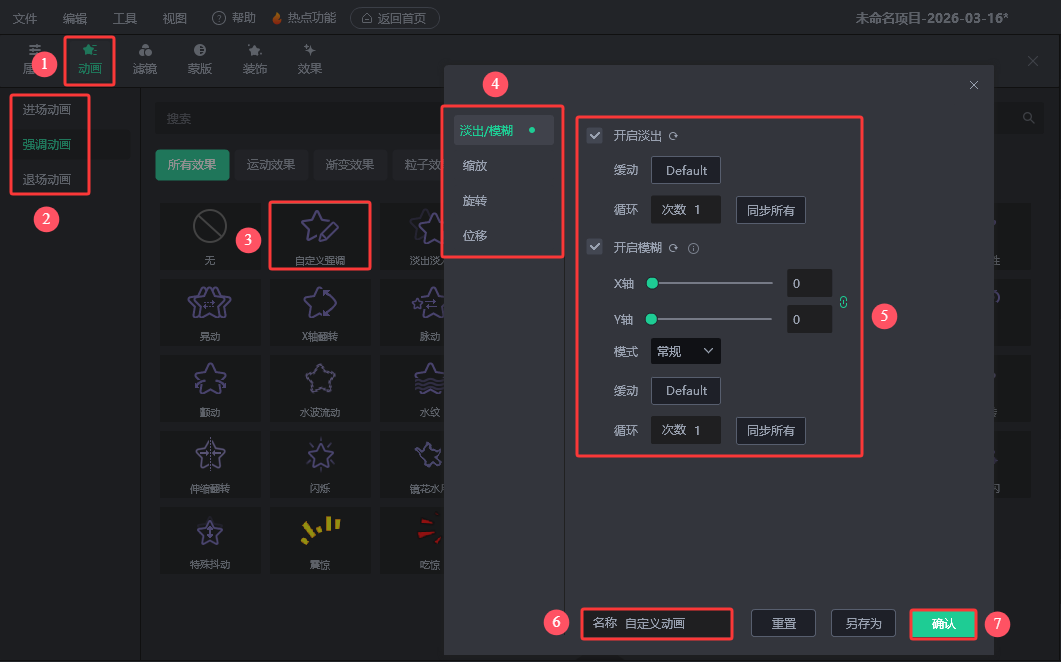Click the 确认 confirm button
The image size is (1061, 662).
[943, 623]
